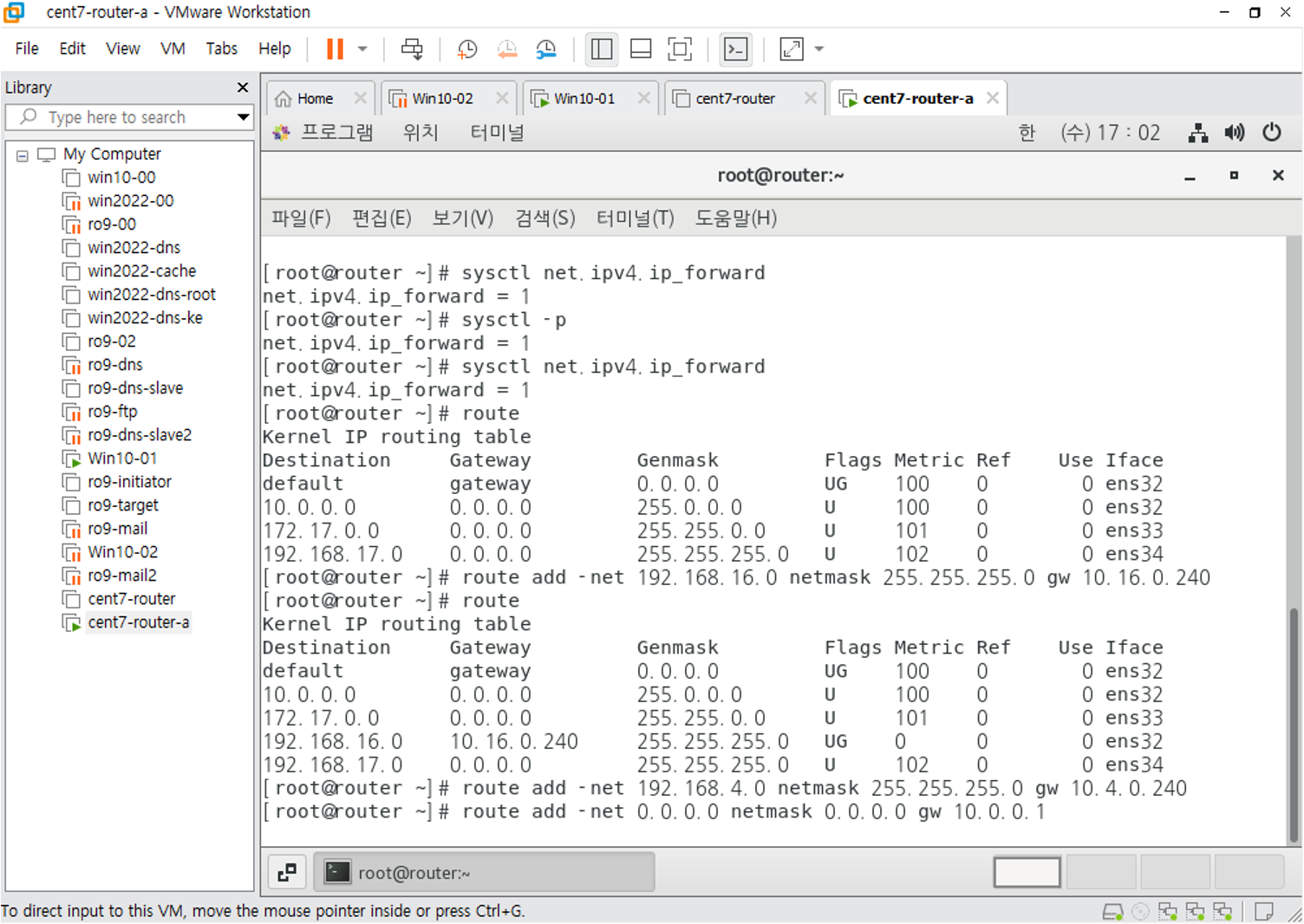Image resolution: width=1304 pixels, height=924 pixels.
Task: Open the VM menu
Action: click(173, 49)
